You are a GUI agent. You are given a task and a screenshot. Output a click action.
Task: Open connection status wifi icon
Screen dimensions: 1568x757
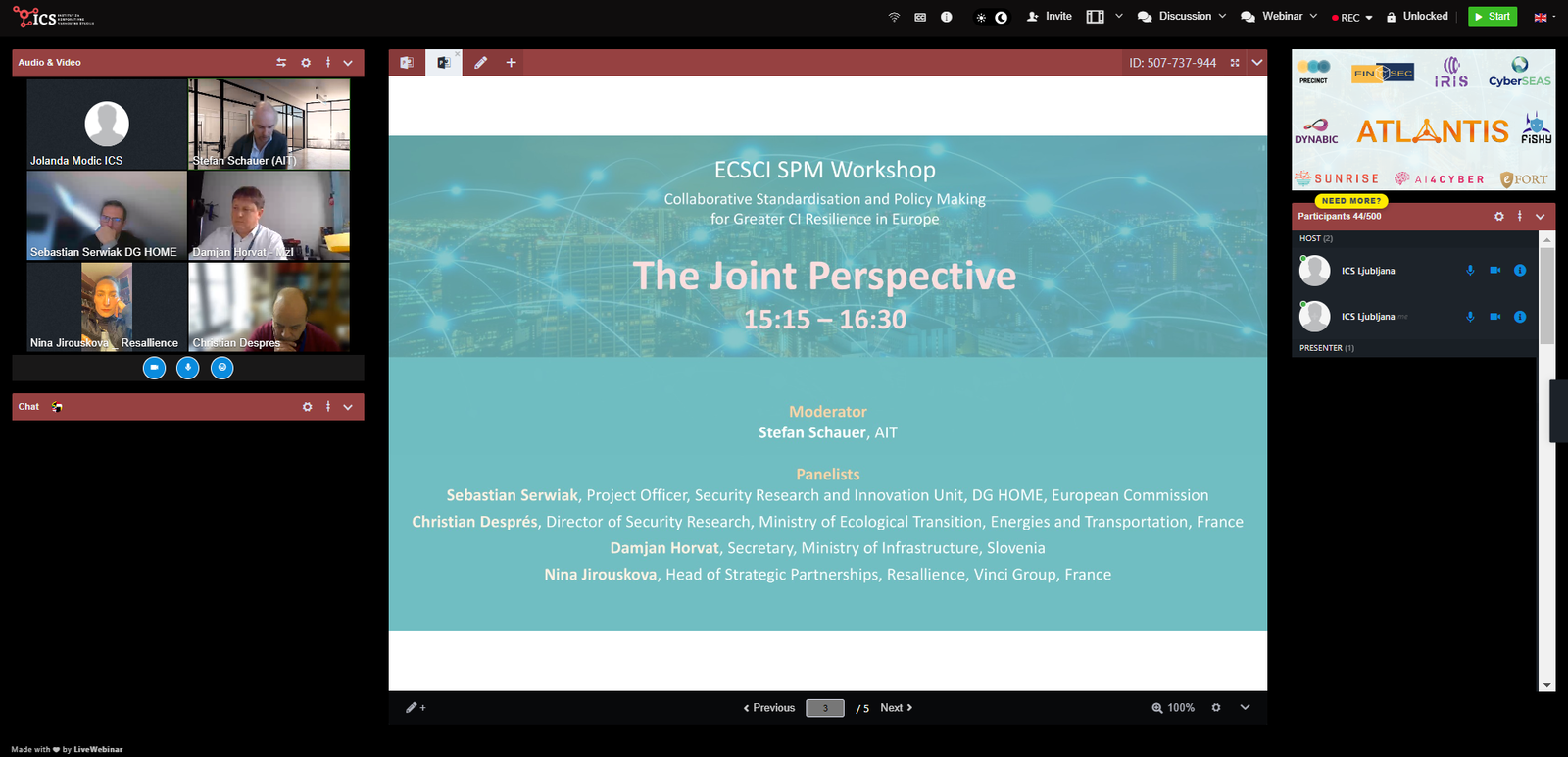tap(894, 17)
